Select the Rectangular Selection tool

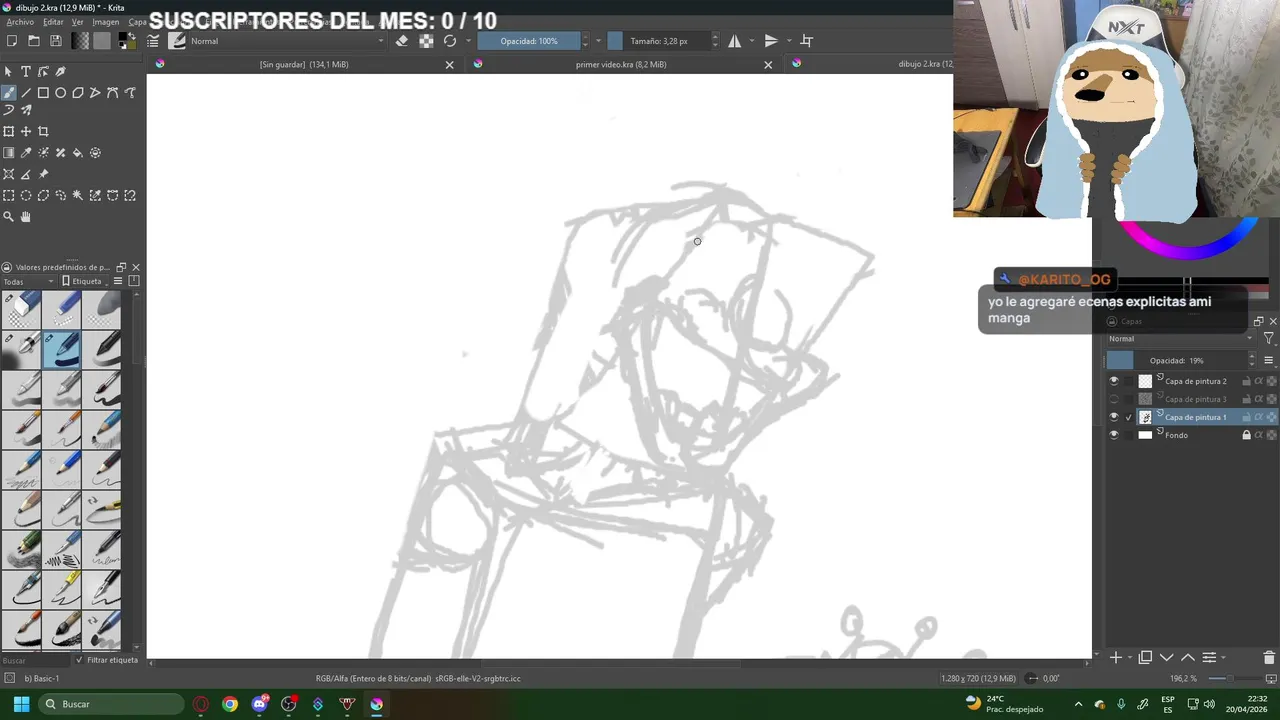pos(9,196)
